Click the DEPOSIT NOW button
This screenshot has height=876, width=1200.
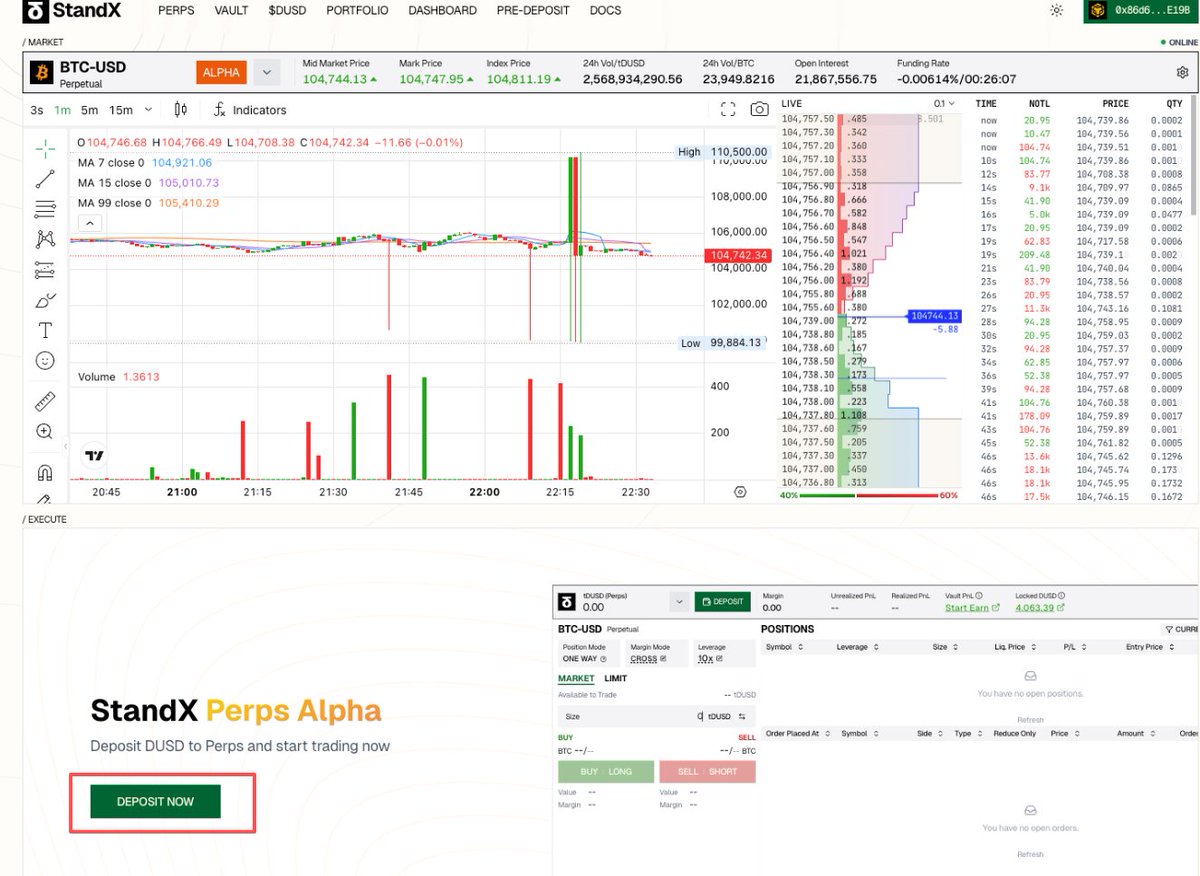[155, 802]
